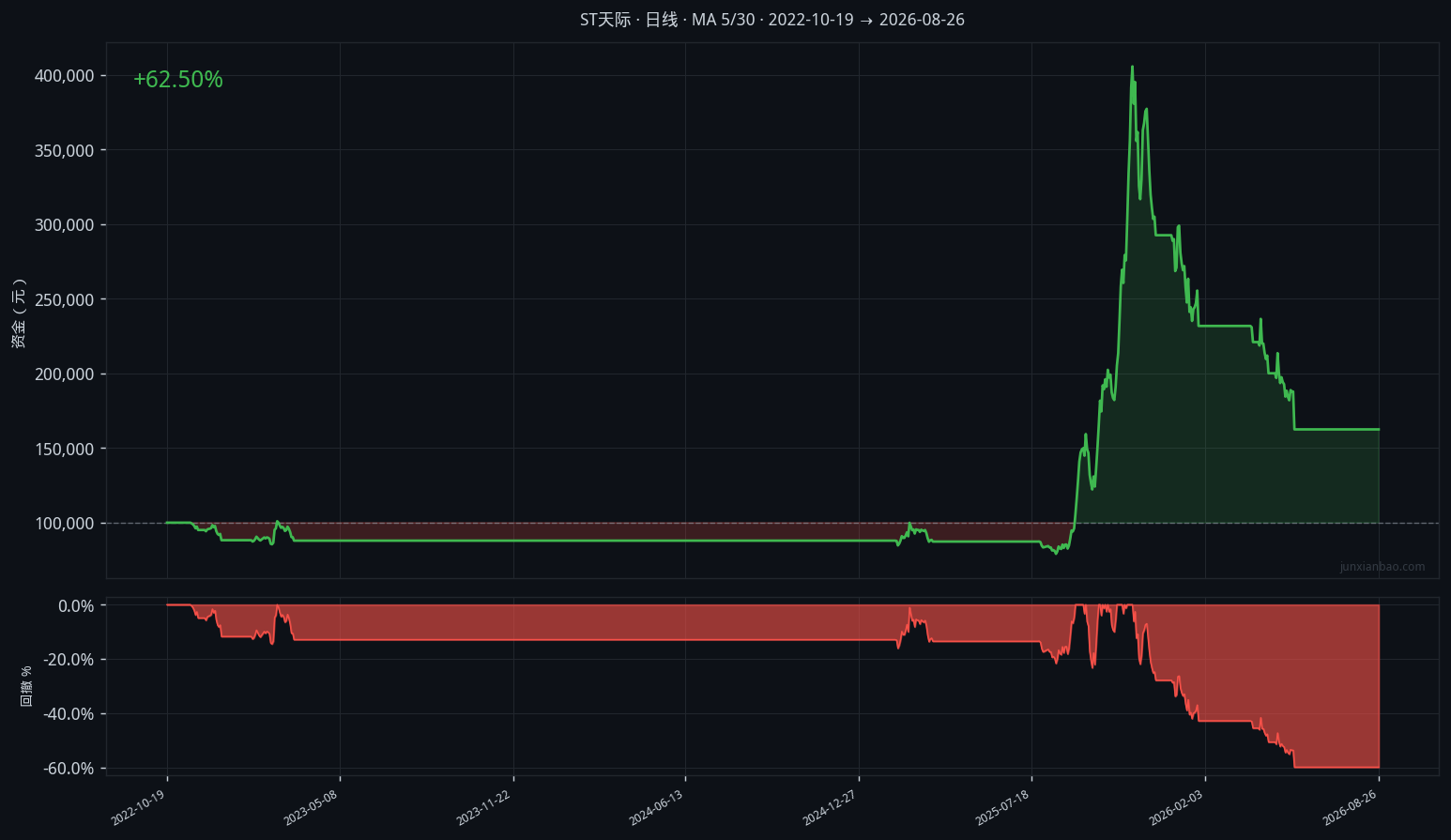
Task: Click the 250,000 y-axis tick label
Action: tap(65, 300)
